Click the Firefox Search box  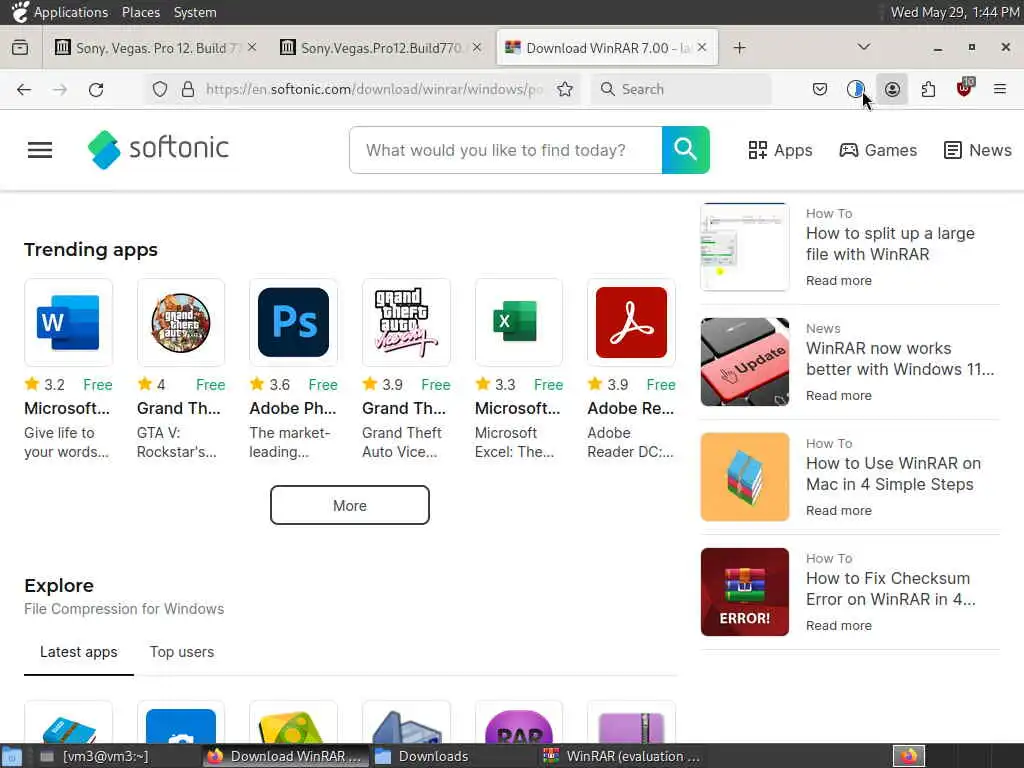(681, 89)
